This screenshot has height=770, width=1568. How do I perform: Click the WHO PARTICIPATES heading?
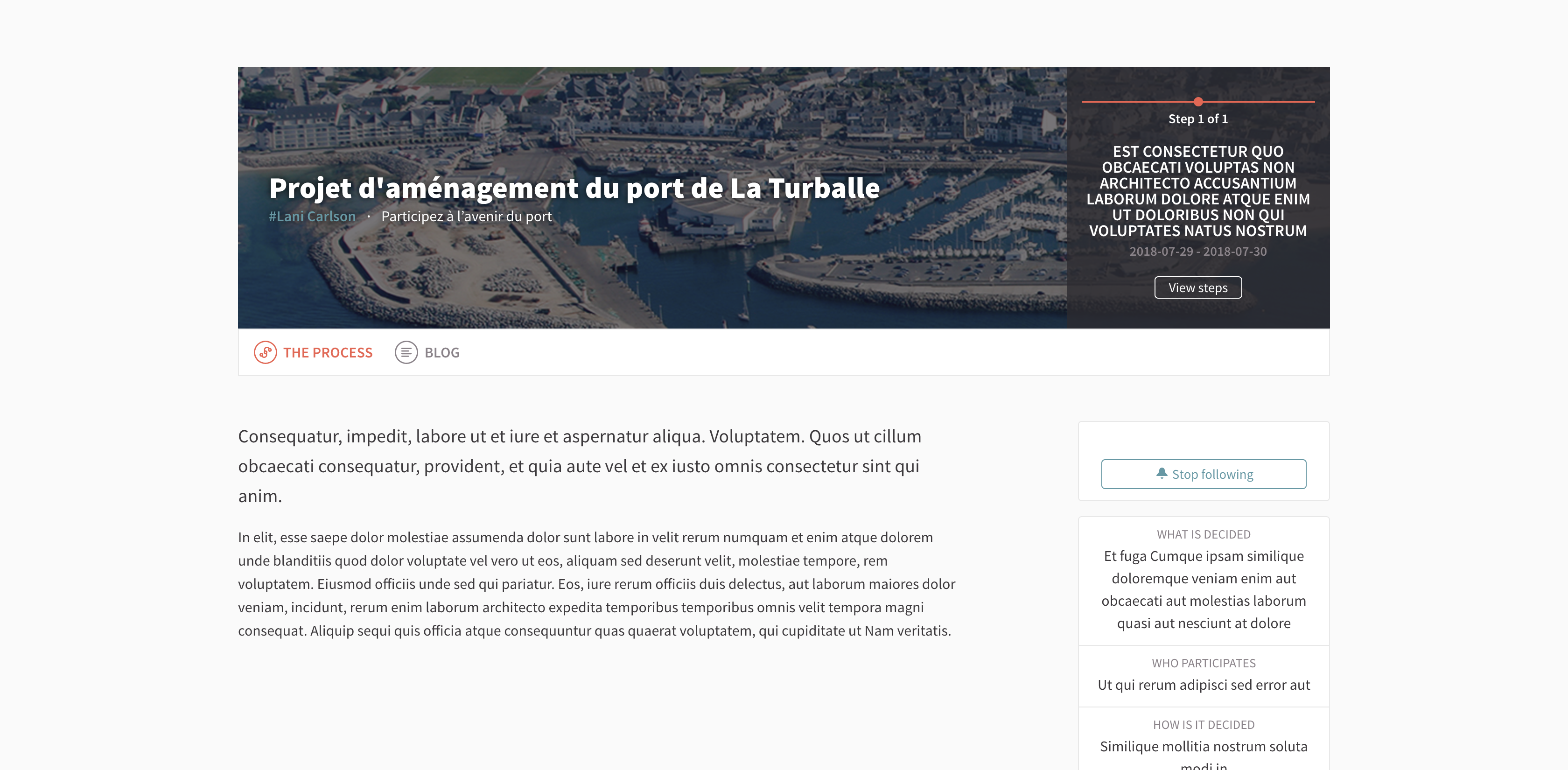1203,664
